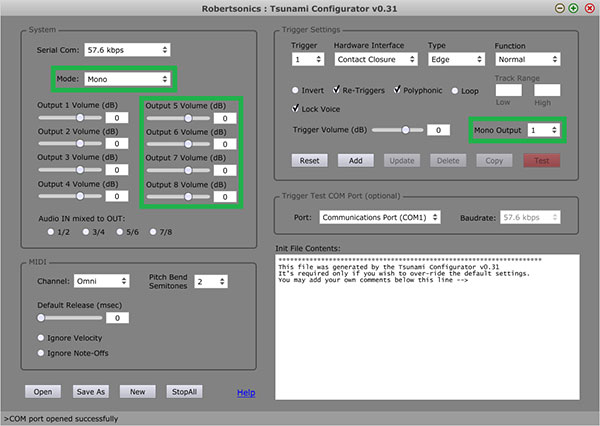Click the Output 1 Volume slider handle

(x=80, y=118)
